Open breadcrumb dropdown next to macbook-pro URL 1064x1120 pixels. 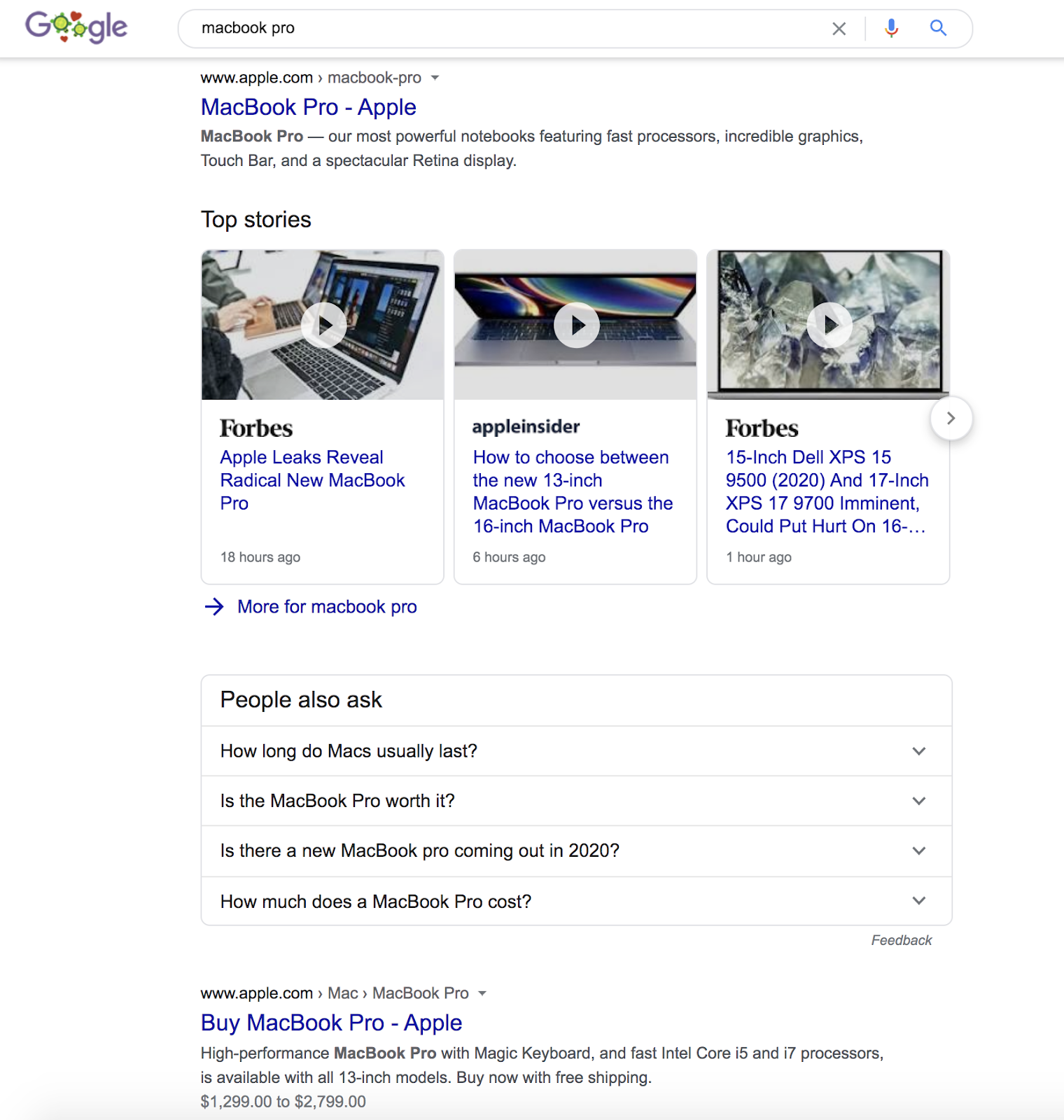435,78
